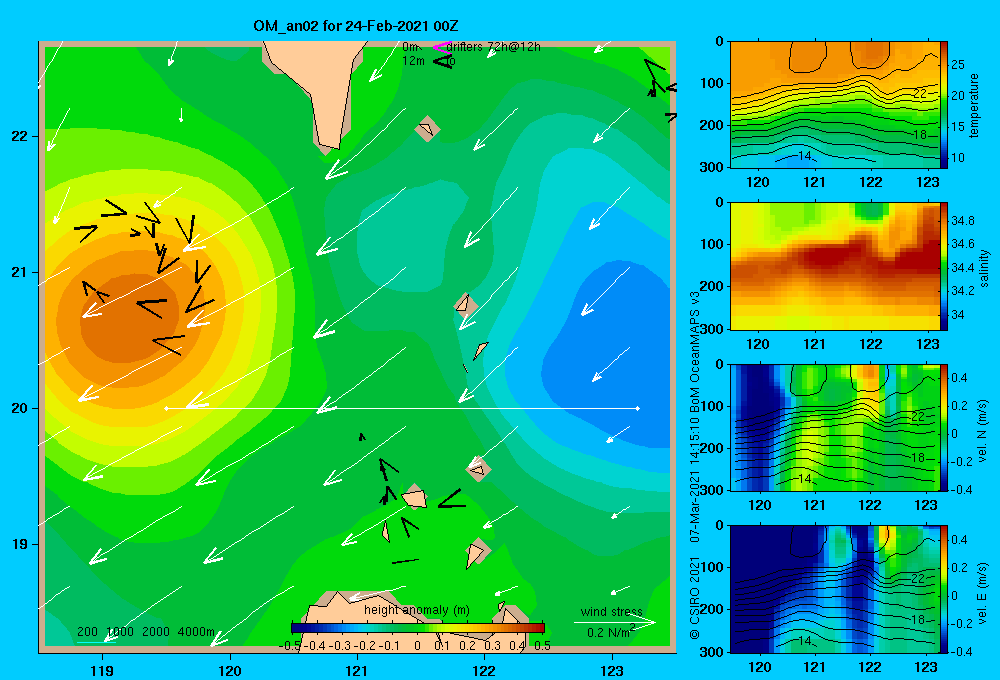The image size is (1000, 680).
Task: Click the longitude 120 axis label on main map
Action: pos(230,670)
